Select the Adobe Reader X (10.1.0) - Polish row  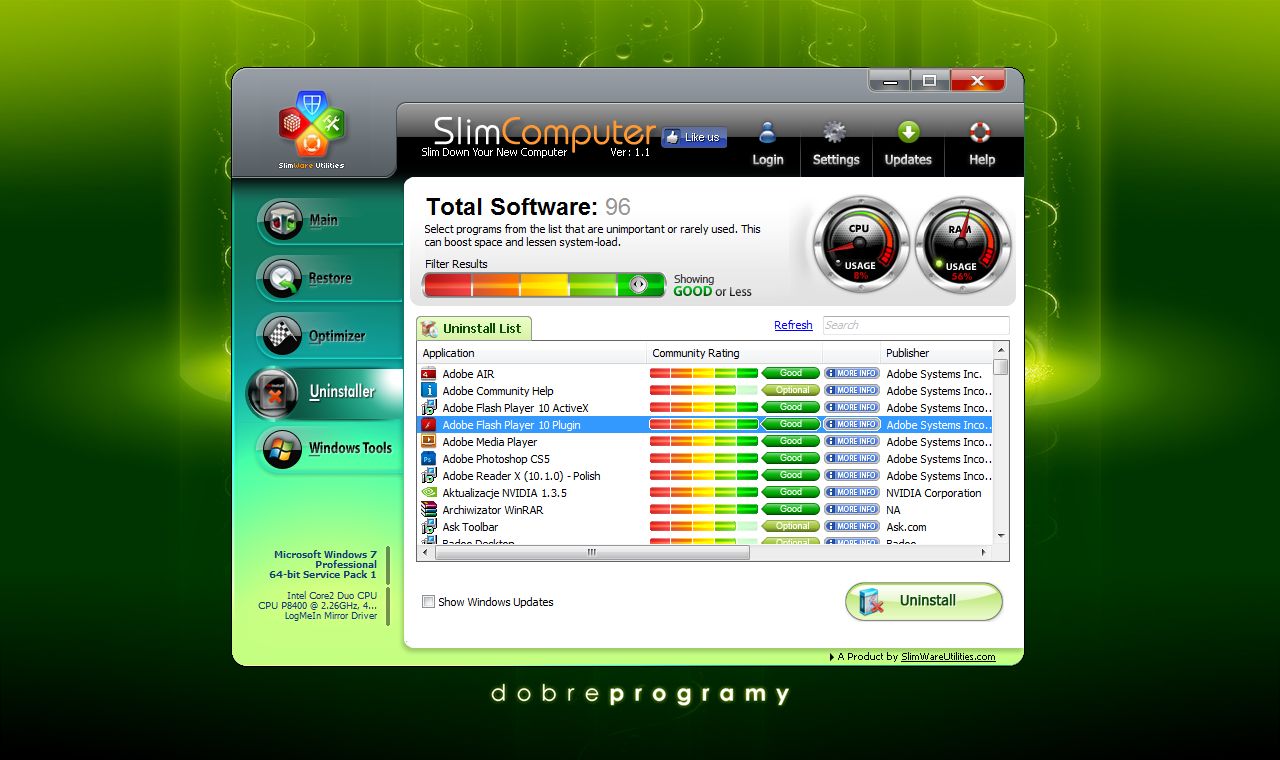(x=705, y=476)
